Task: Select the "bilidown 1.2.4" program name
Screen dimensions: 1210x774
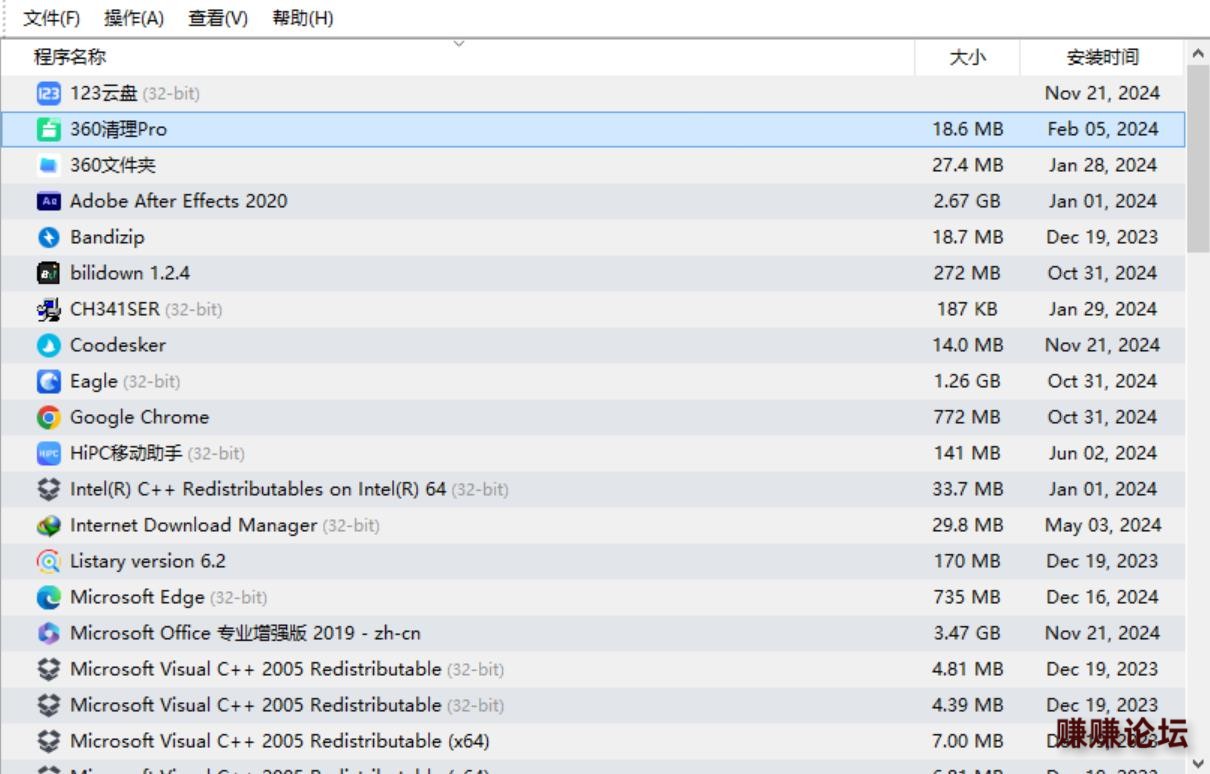Action: (130, 273)
